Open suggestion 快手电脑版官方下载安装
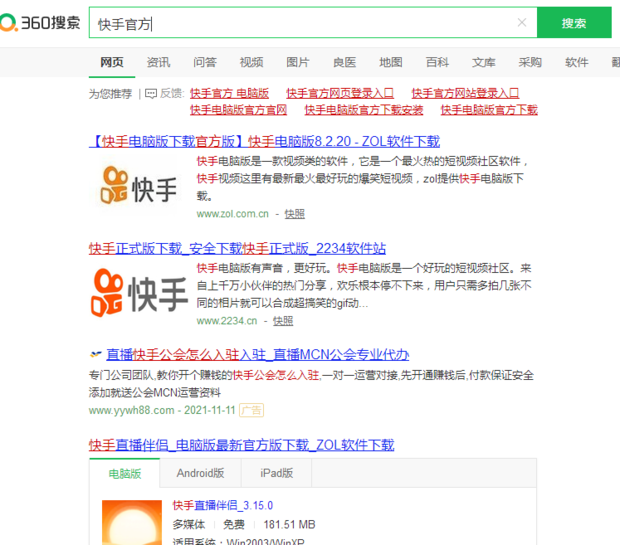The width and height of the screenshot is (620, 545). [364, 110]
